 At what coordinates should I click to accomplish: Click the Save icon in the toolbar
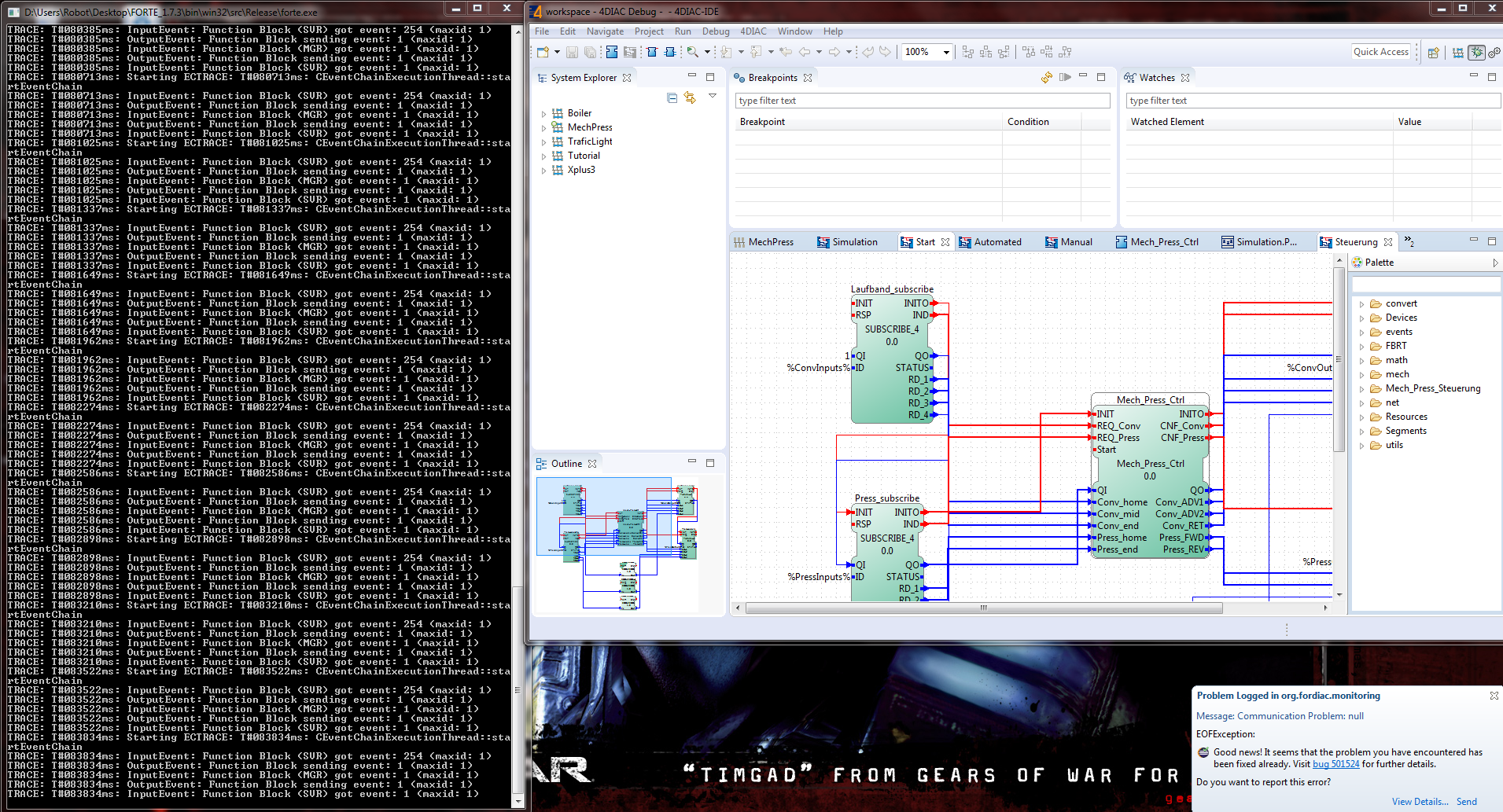point(572,52)
